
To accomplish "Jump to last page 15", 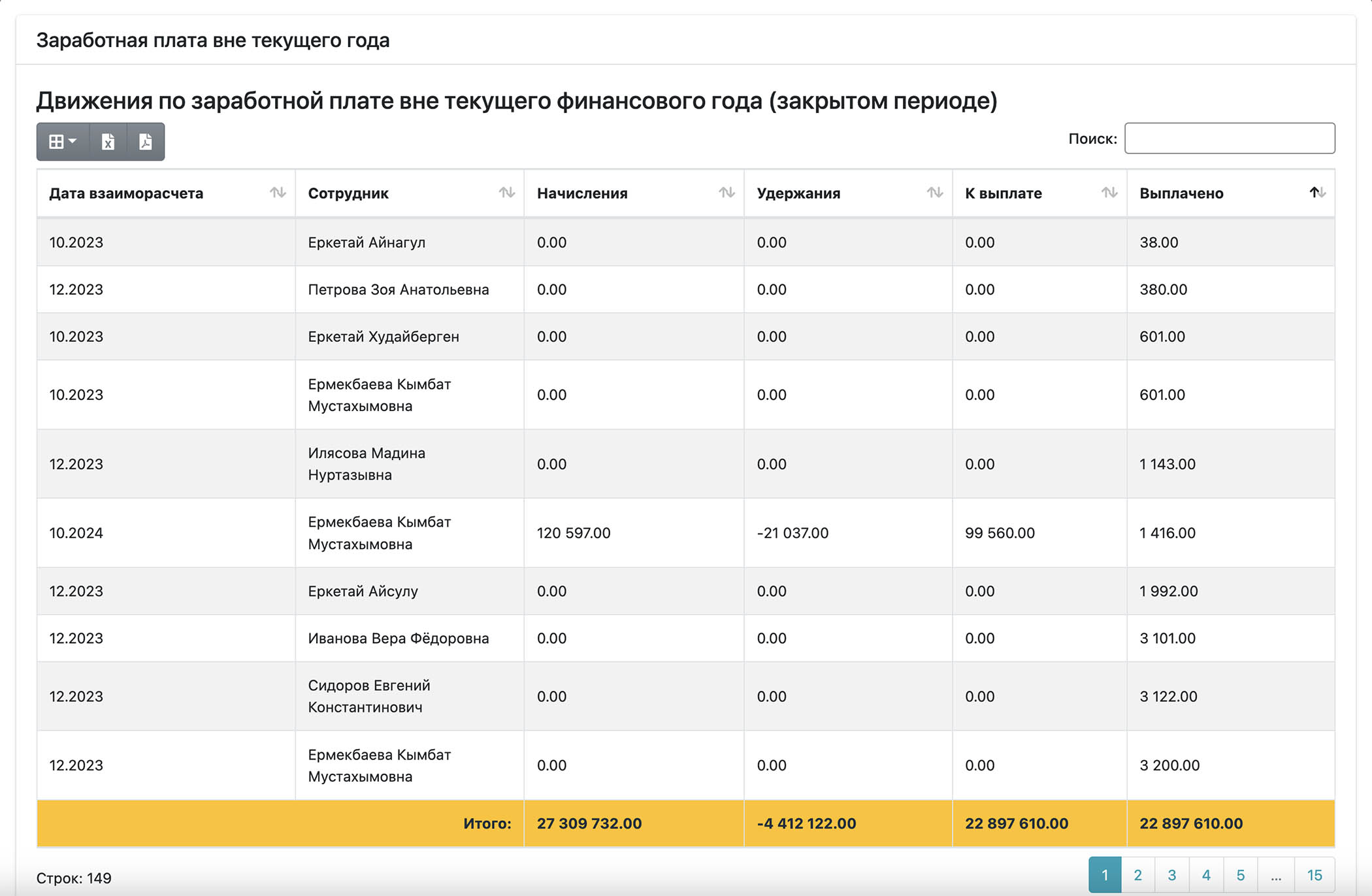I will tap(1315, 875).
